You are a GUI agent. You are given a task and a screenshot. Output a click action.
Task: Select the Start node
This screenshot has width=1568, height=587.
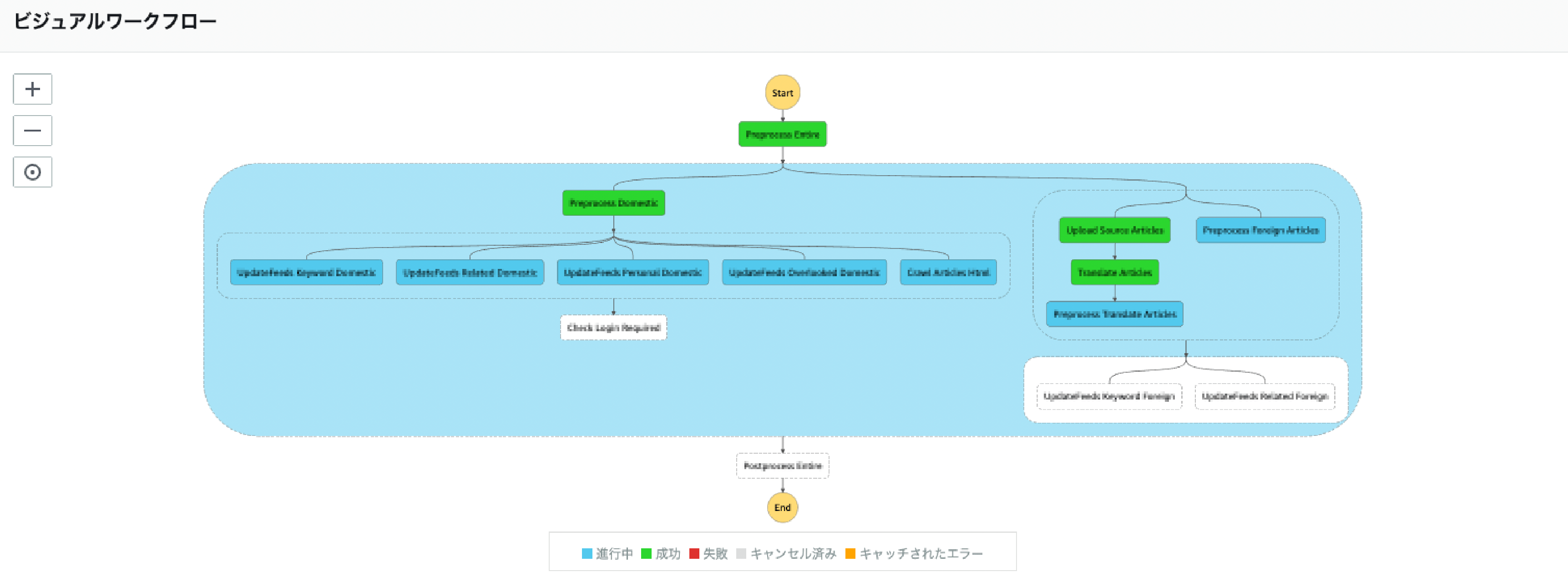point(782,92)
